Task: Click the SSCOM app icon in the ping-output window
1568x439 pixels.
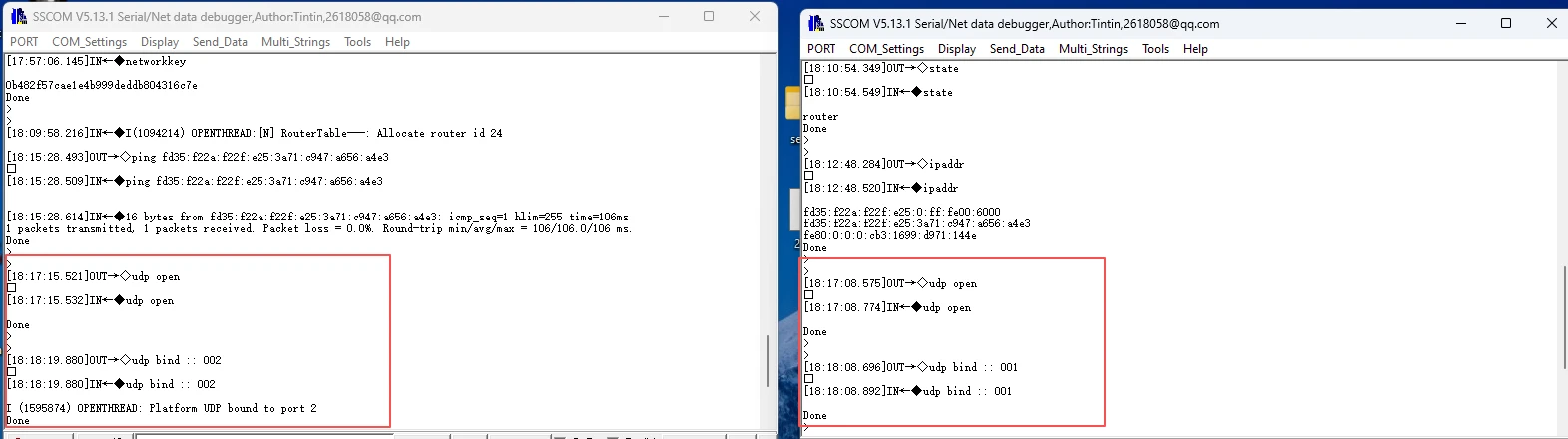Action: [x=18, y=16]
